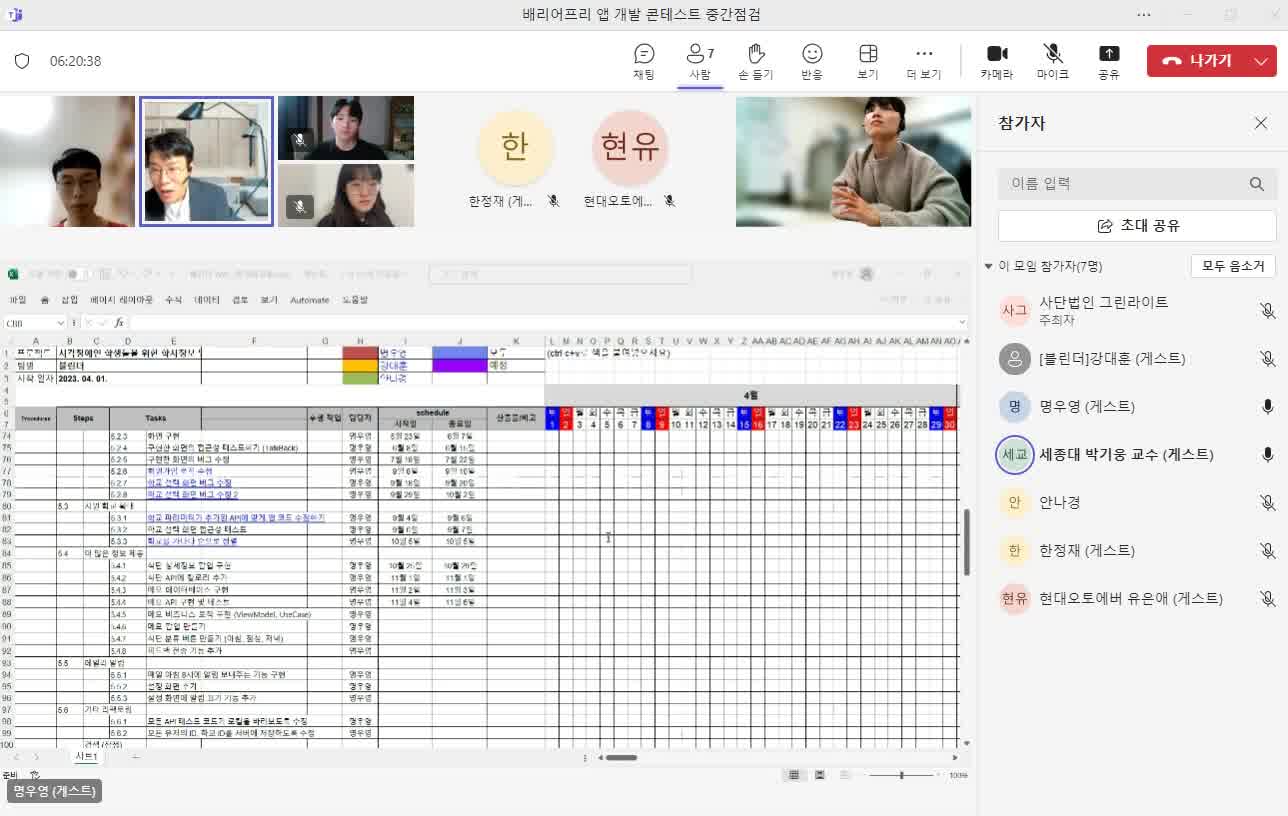
Task: Click mic icon for 사단법인 그린라이트
Action: pyautogui.click(x=1267, y=311)
